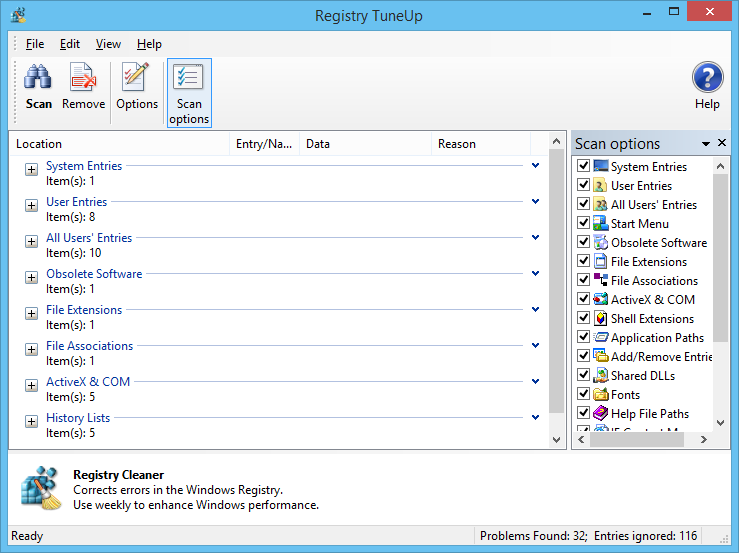Close the Scan options panel
Image resolution: width=739 pixels, height=553 pixels.
tap(722, 143)
